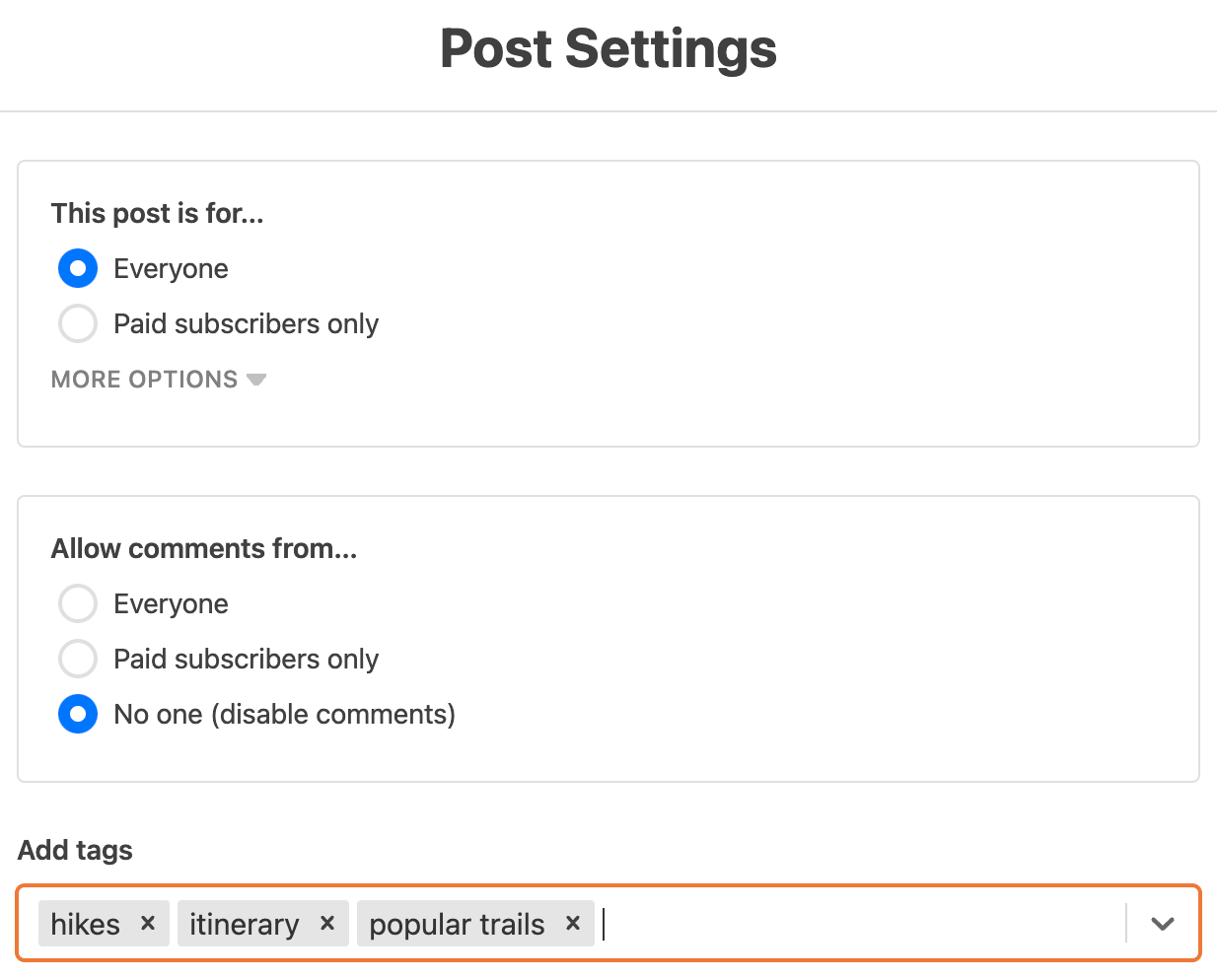The height and width of the screenshot is (980, 1217).
Task: Choose "No one (disable comments)" option
Action: 78,714
